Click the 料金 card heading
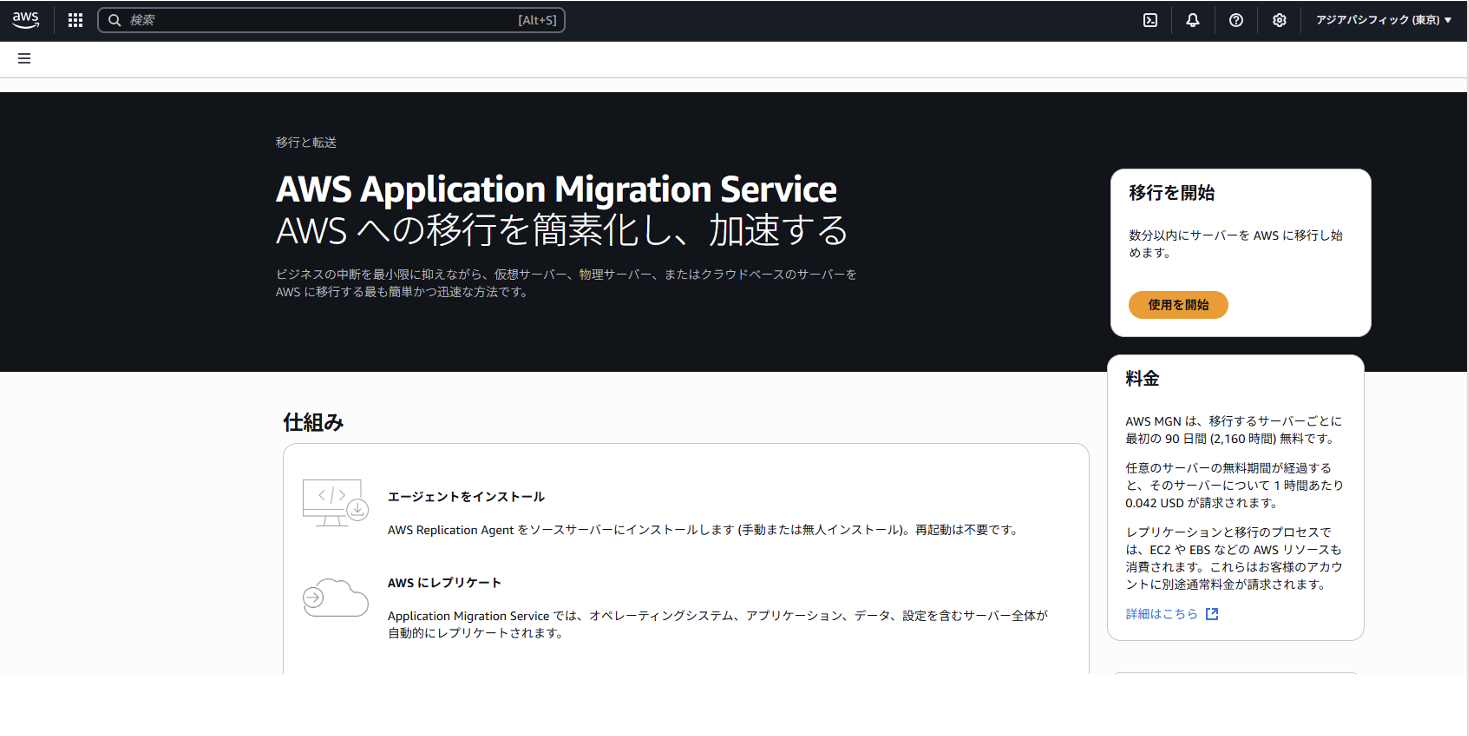Viewport: 1469px width, 736px height. pyautogui.click(x=1142, y=379)
